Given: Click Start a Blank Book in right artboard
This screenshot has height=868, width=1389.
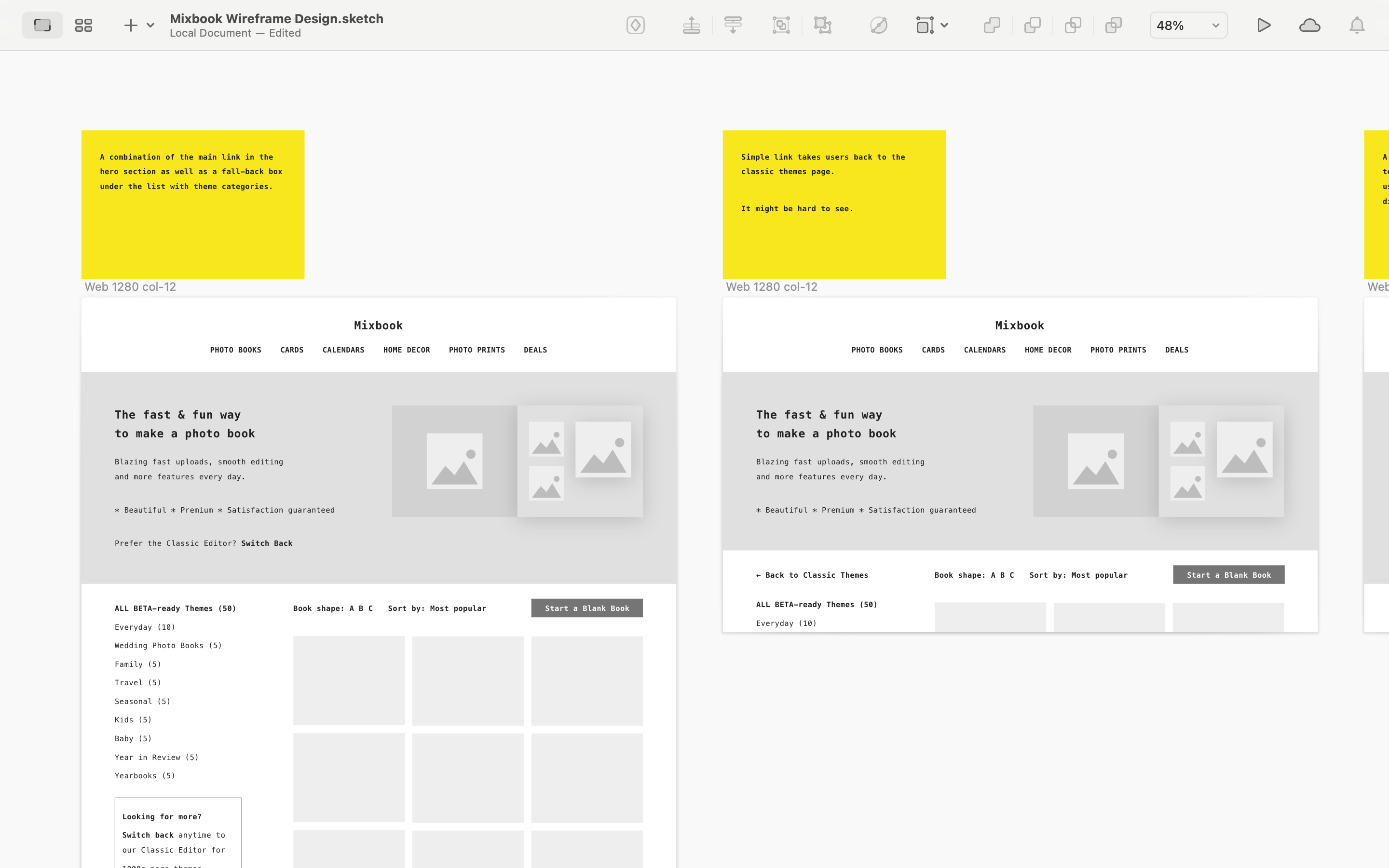Looking at the screenshot, I should [1229, 575].
